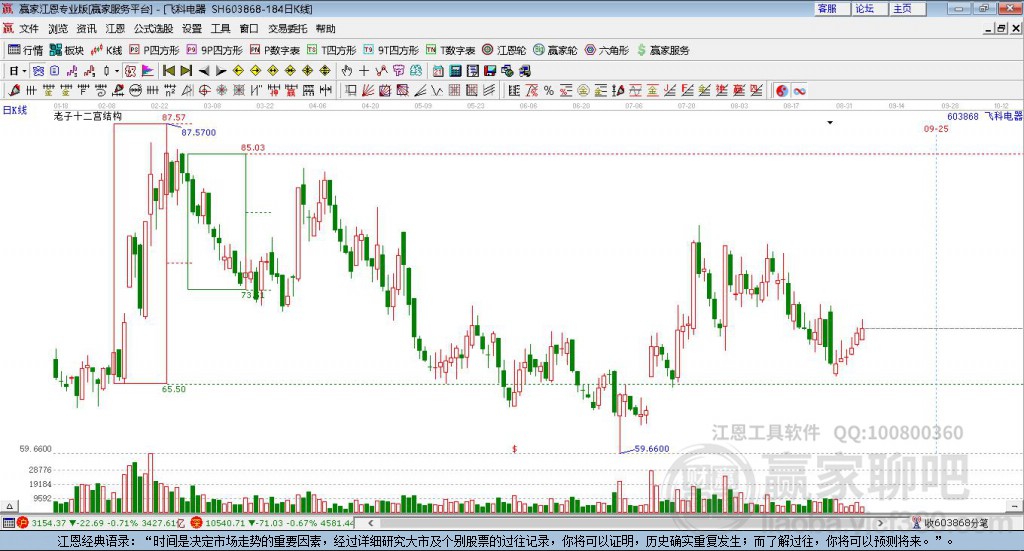1024x551 pixels.
Task: Open the 文件 menu
Action: click(29, 29)
